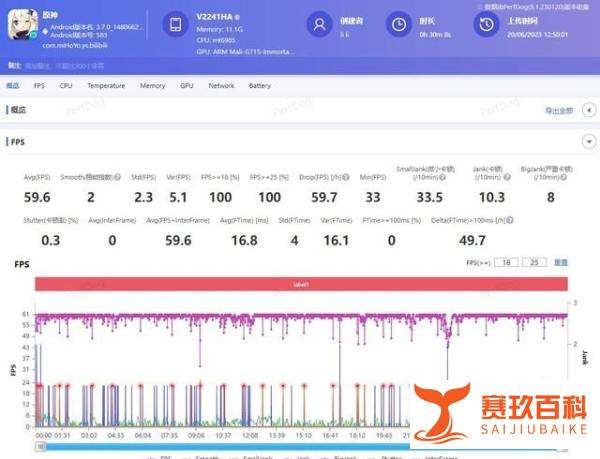600x459 pixels.
Task: Click the reset link beside FPS thresholds
Action: click(561, 262)
